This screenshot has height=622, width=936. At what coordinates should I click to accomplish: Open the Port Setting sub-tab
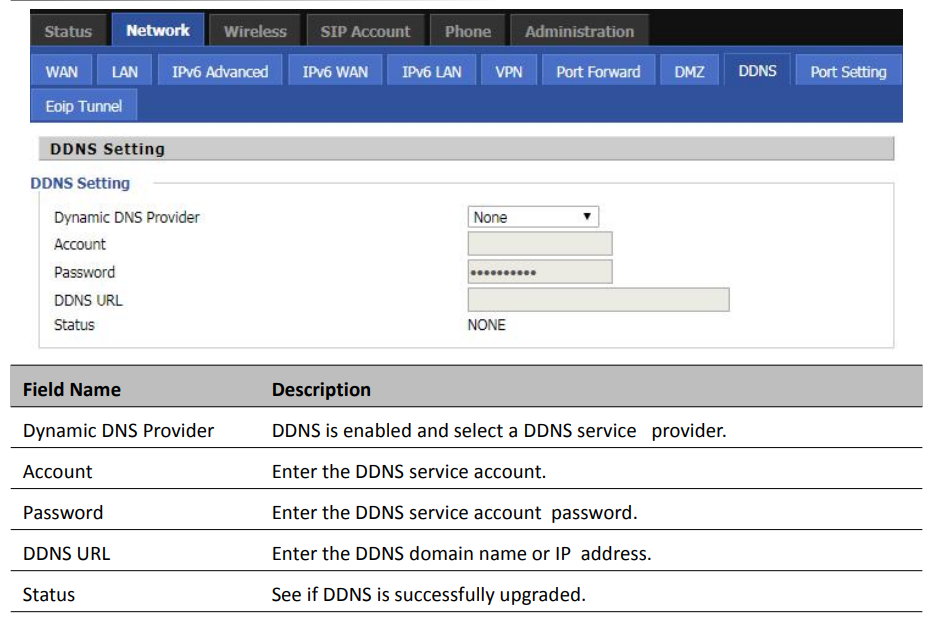[848, 72]
